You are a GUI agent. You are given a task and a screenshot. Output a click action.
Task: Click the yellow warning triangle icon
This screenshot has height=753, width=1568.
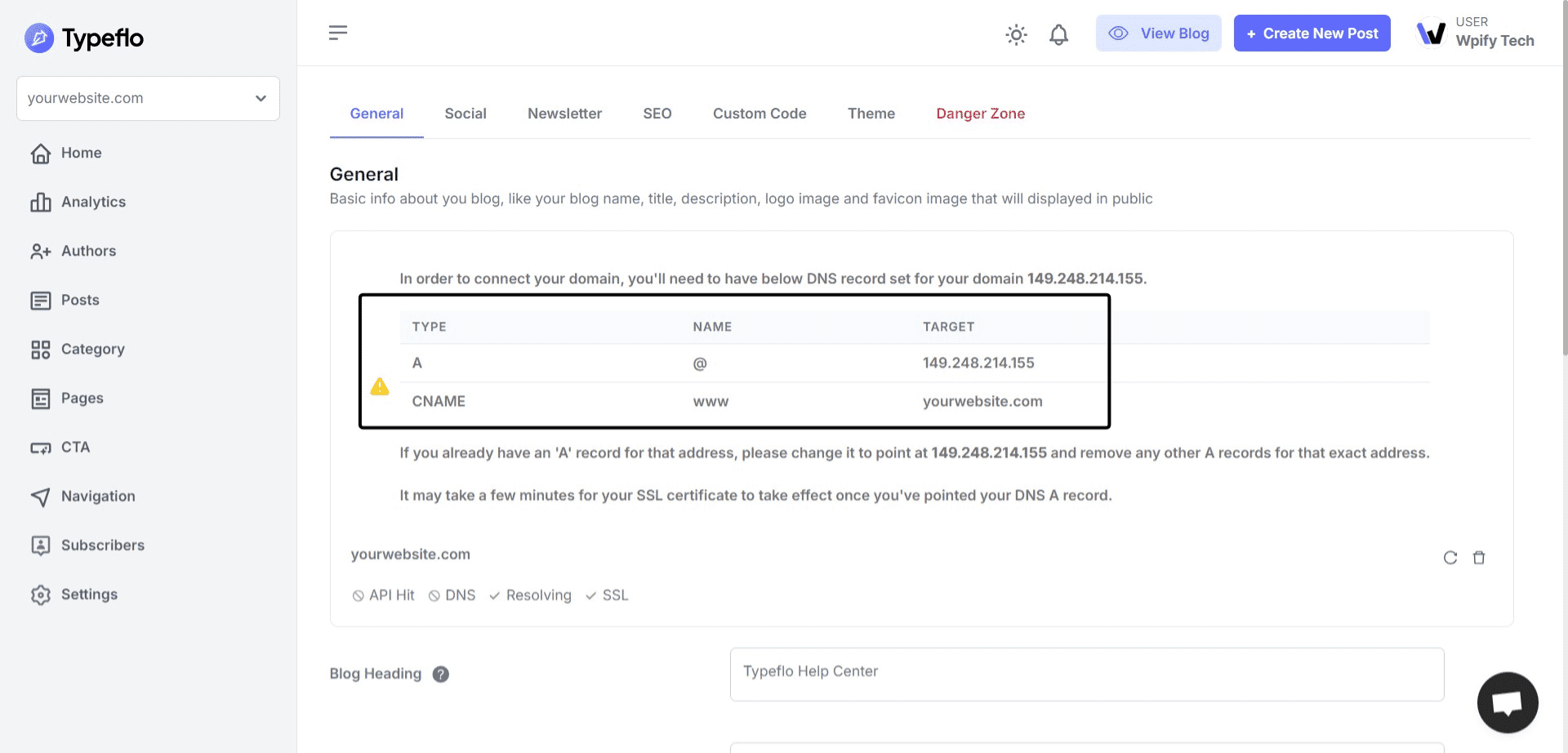tap(380, 386)
